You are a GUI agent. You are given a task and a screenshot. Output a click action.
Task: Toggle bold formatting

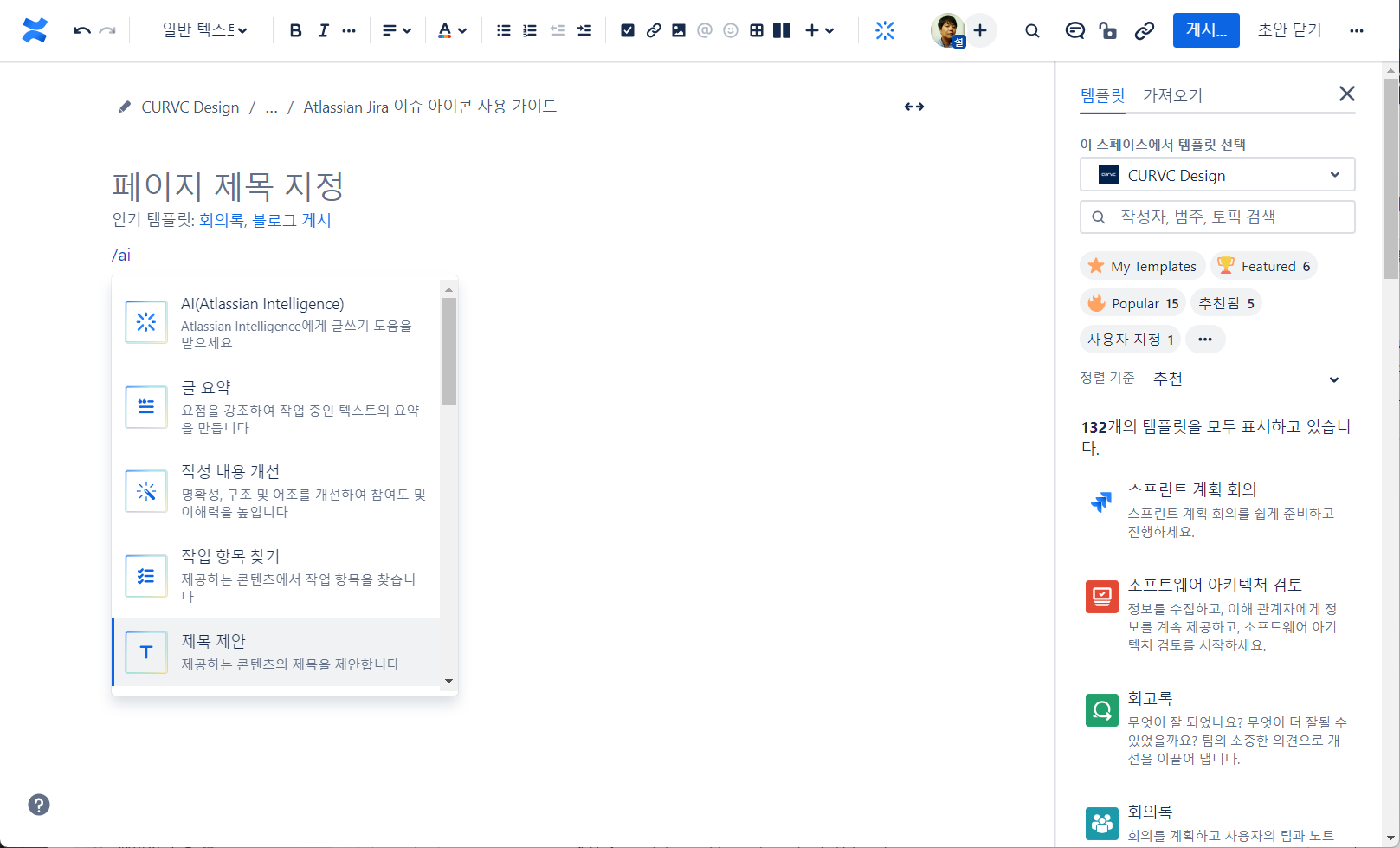point(295,31)
